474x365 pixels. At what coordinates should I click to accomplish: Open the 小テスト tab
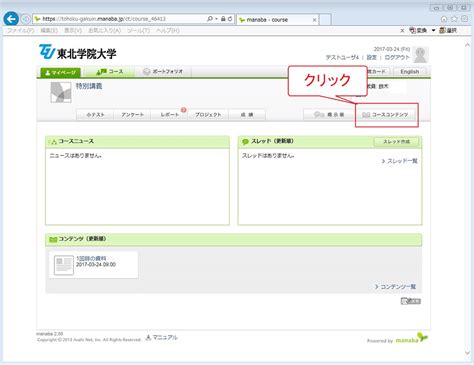coord(95,114)
